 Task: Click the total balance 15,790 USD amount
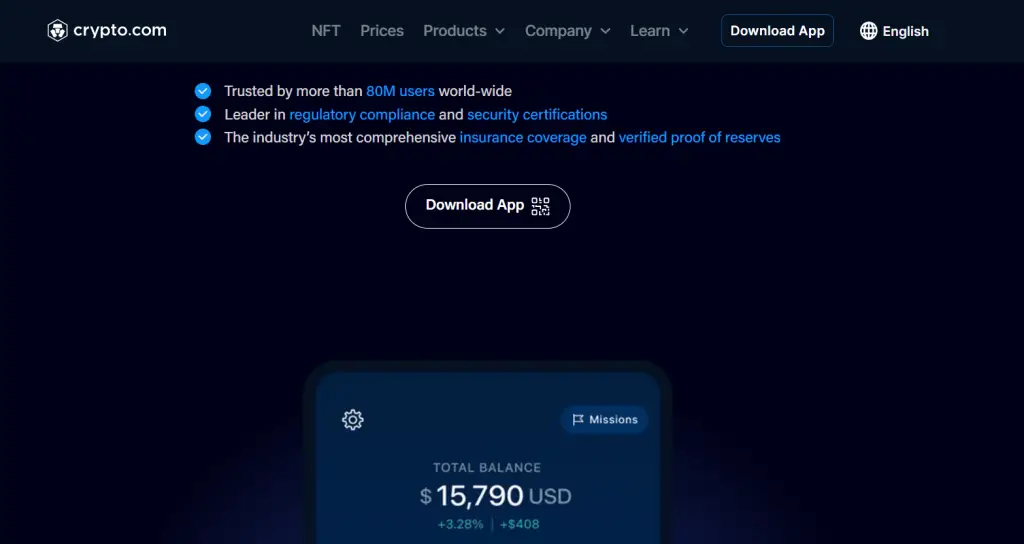pyautogui.click(x=495, y=495)
